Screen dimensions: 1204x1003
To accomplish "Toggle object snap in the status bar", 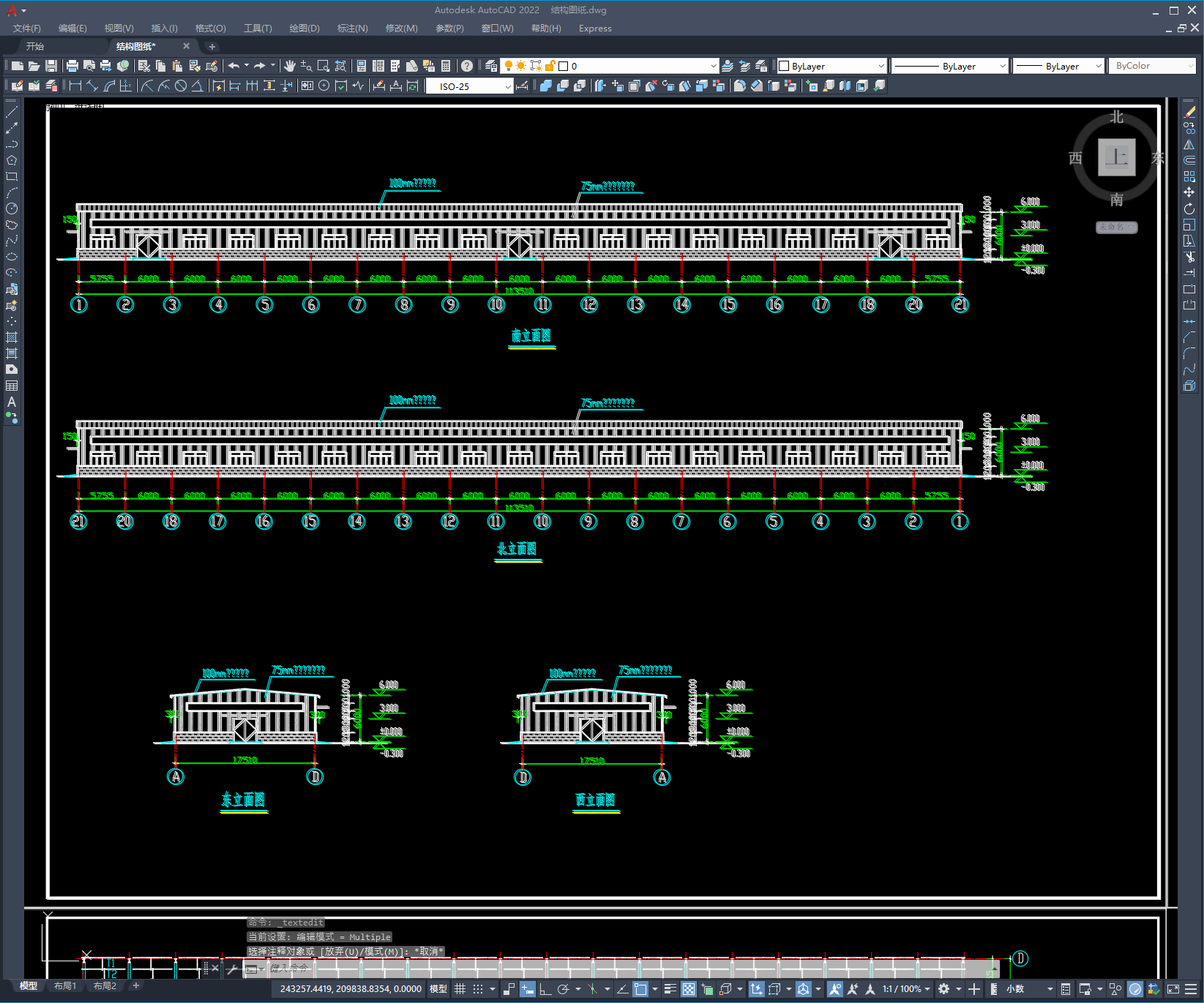I will [640, 989].
